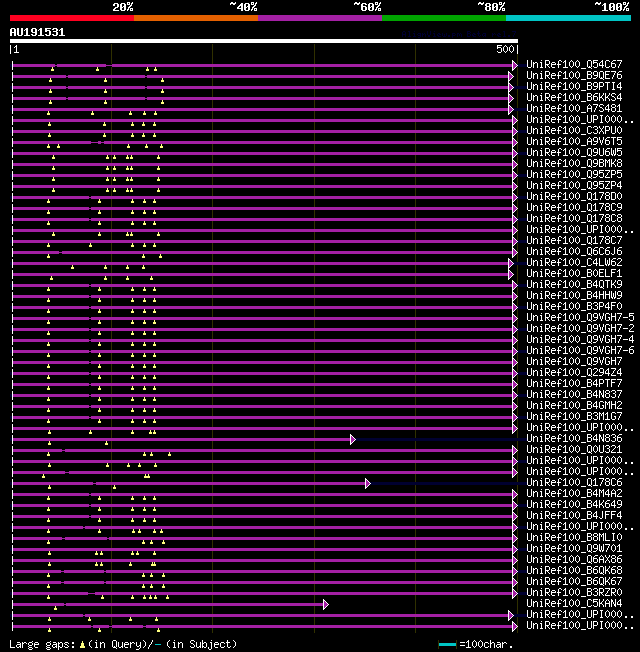
Task: Pick the UniRef100_B6QK67 hit name
Action: 574,582
